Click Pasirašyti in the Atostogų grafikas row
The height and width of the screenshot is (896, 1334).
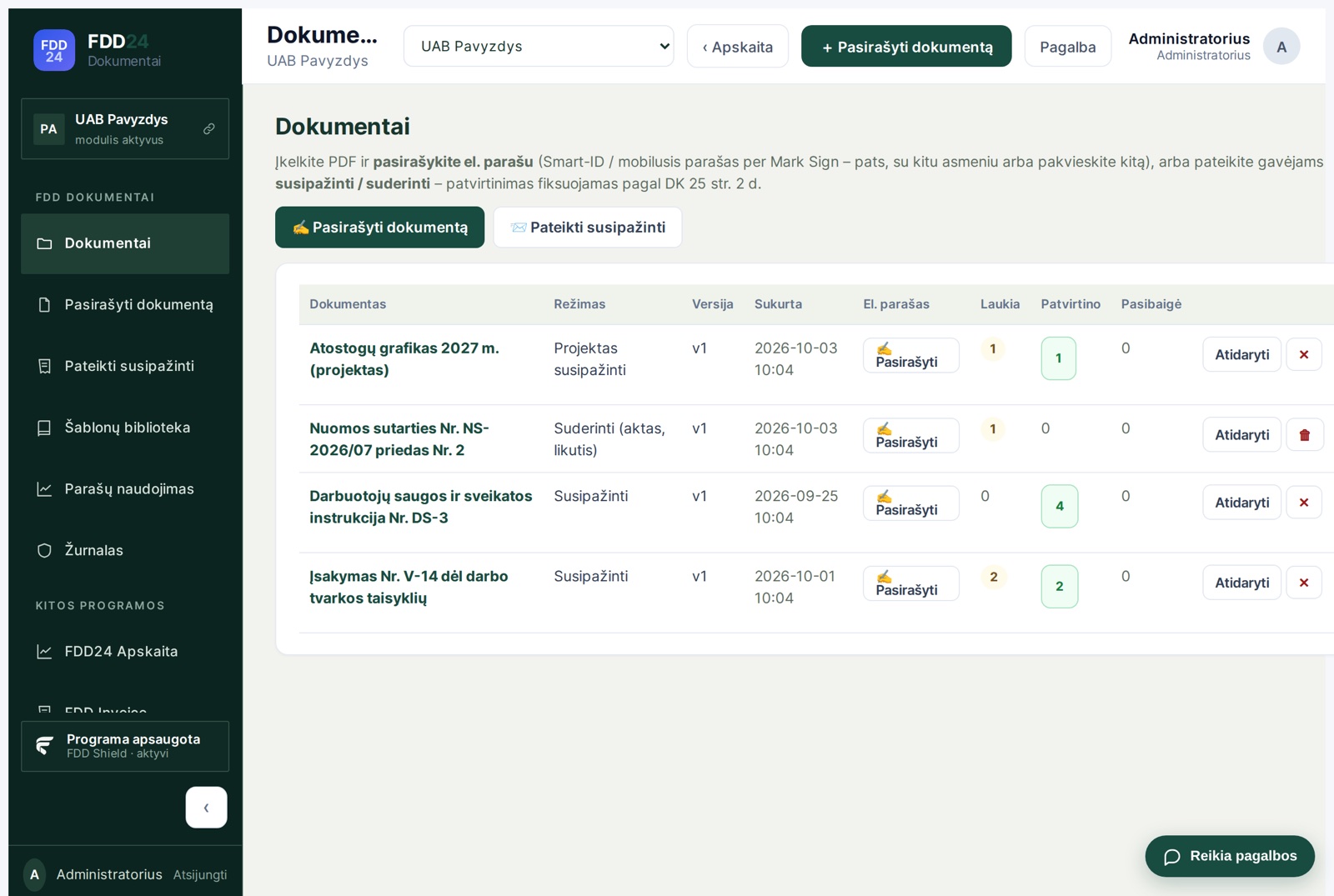coord(910,355)
